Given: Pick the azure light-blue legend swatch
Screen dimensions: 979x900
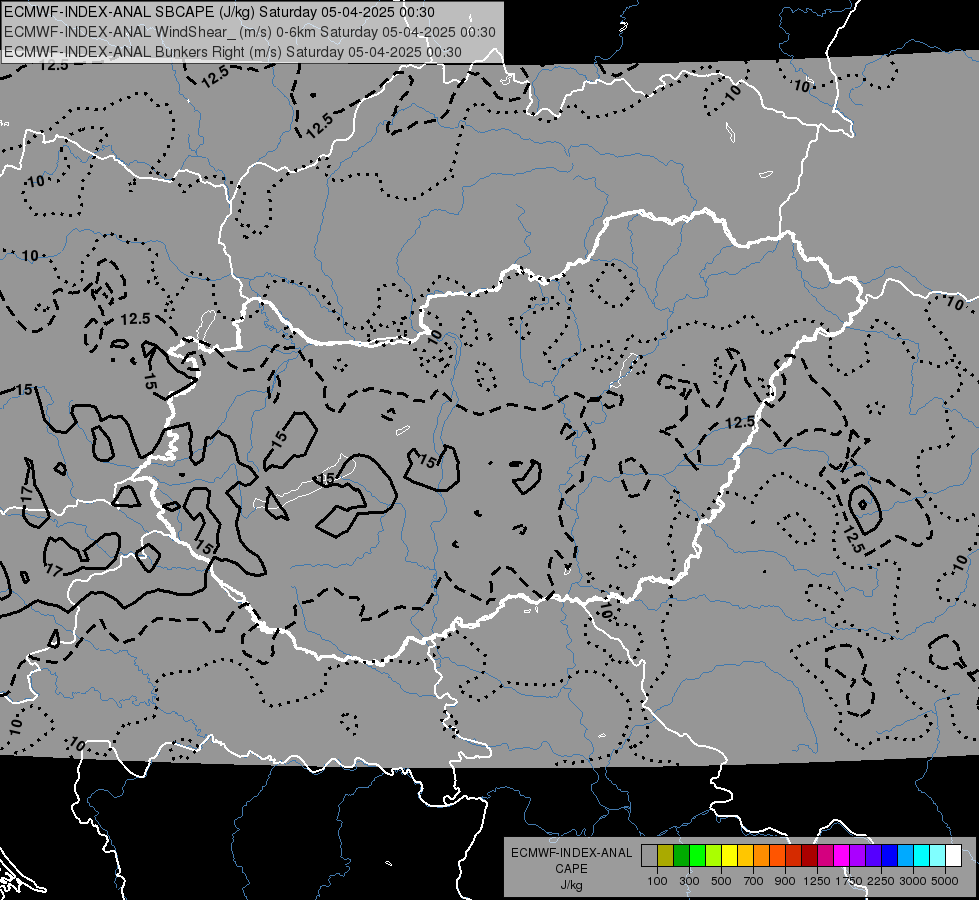Looking at the screenshot, I should 906,855.
